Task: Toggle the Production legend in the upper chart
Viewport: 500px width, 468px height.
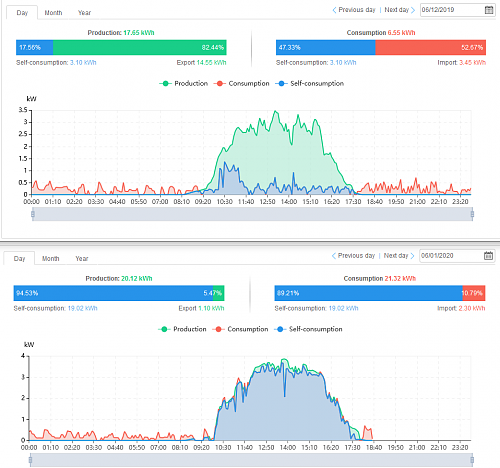Action: point(183,83)
